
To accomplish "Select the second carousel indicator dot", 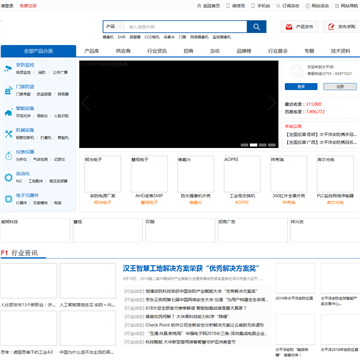I will tap(254, 145).
